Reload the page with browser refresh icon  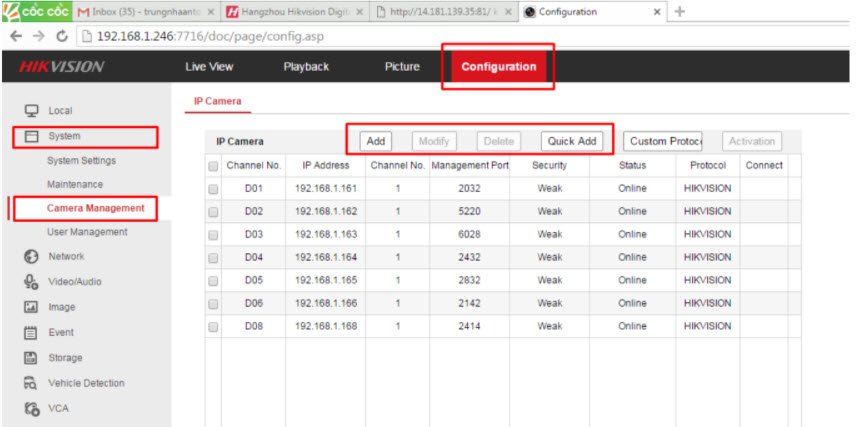(64, 37)
